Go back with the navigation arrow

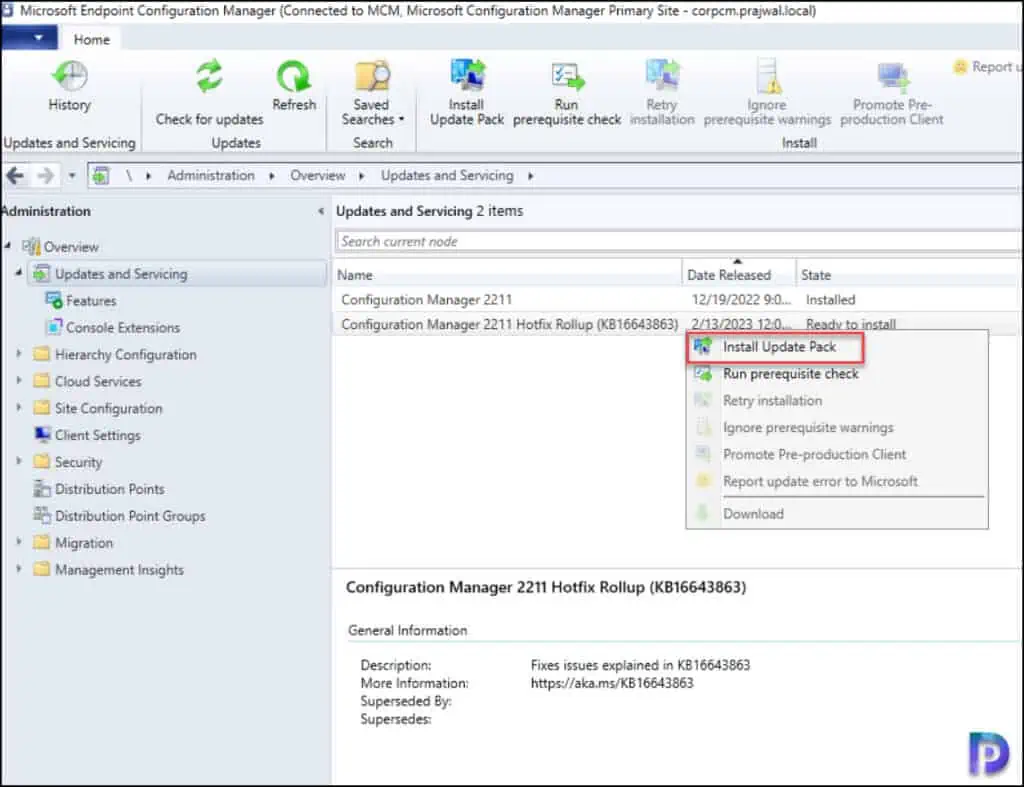tap(15, 175)
